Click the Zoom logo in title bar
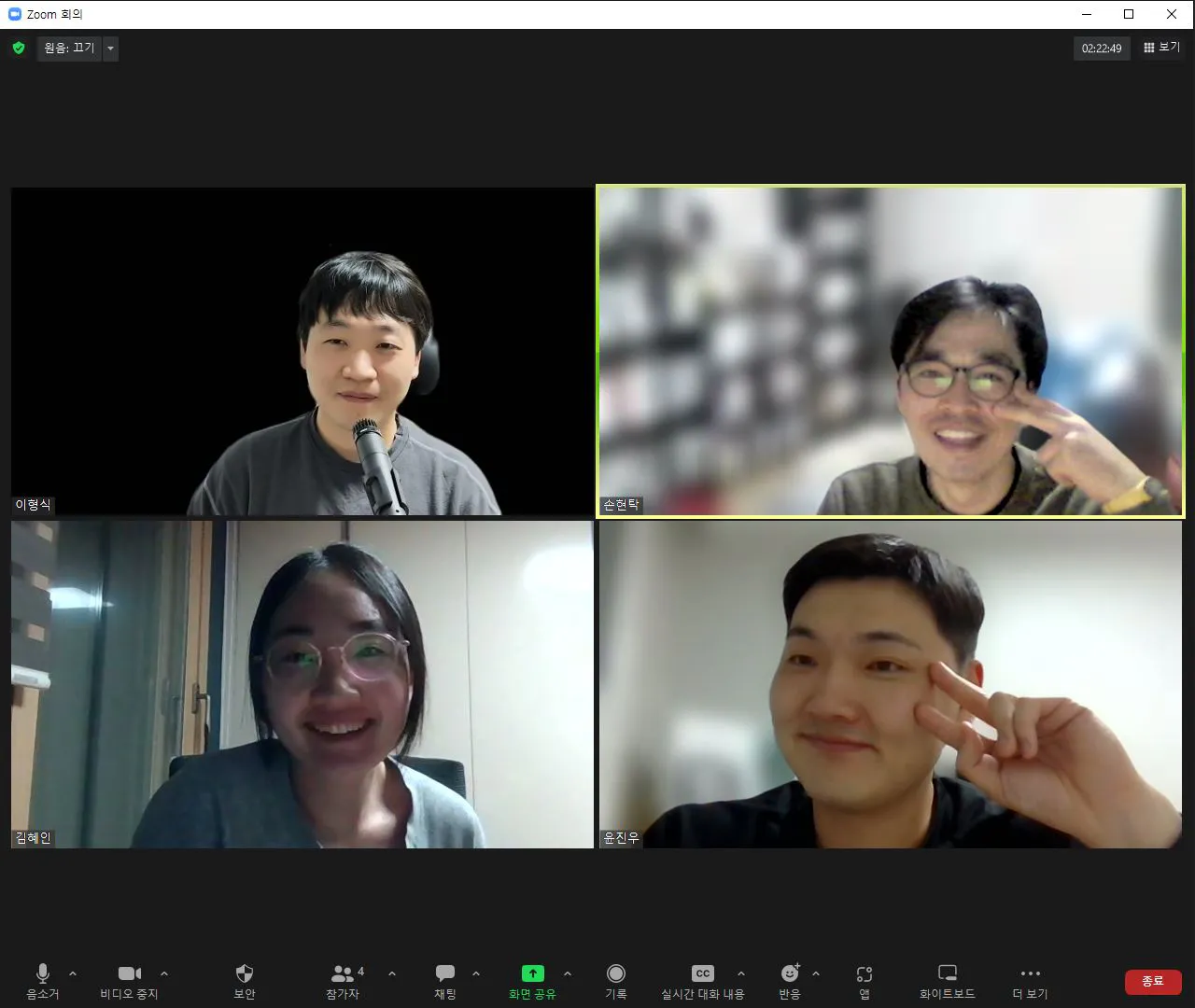1195x1008 pixels. pyautogui.click(x=15, y=14)
